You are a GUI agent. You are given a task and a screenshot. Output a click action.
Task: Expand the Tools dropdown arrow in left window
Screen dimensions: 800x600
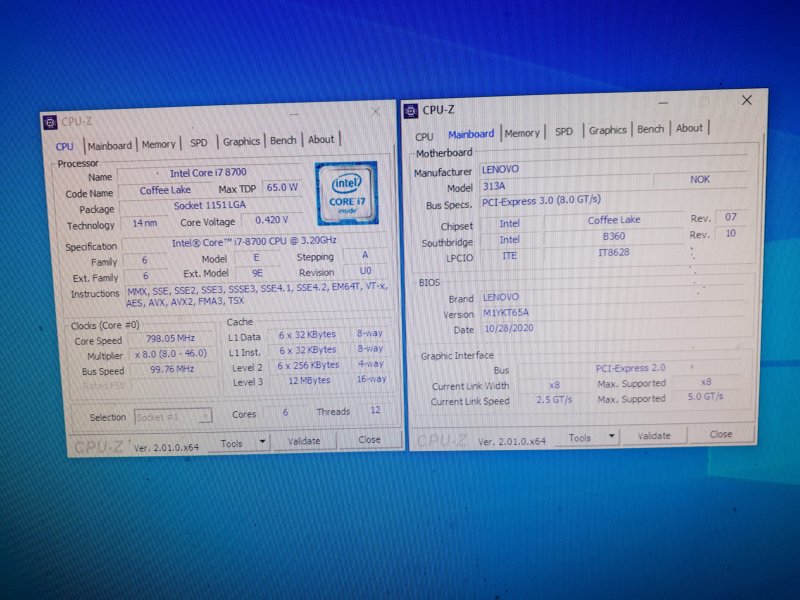263,441
